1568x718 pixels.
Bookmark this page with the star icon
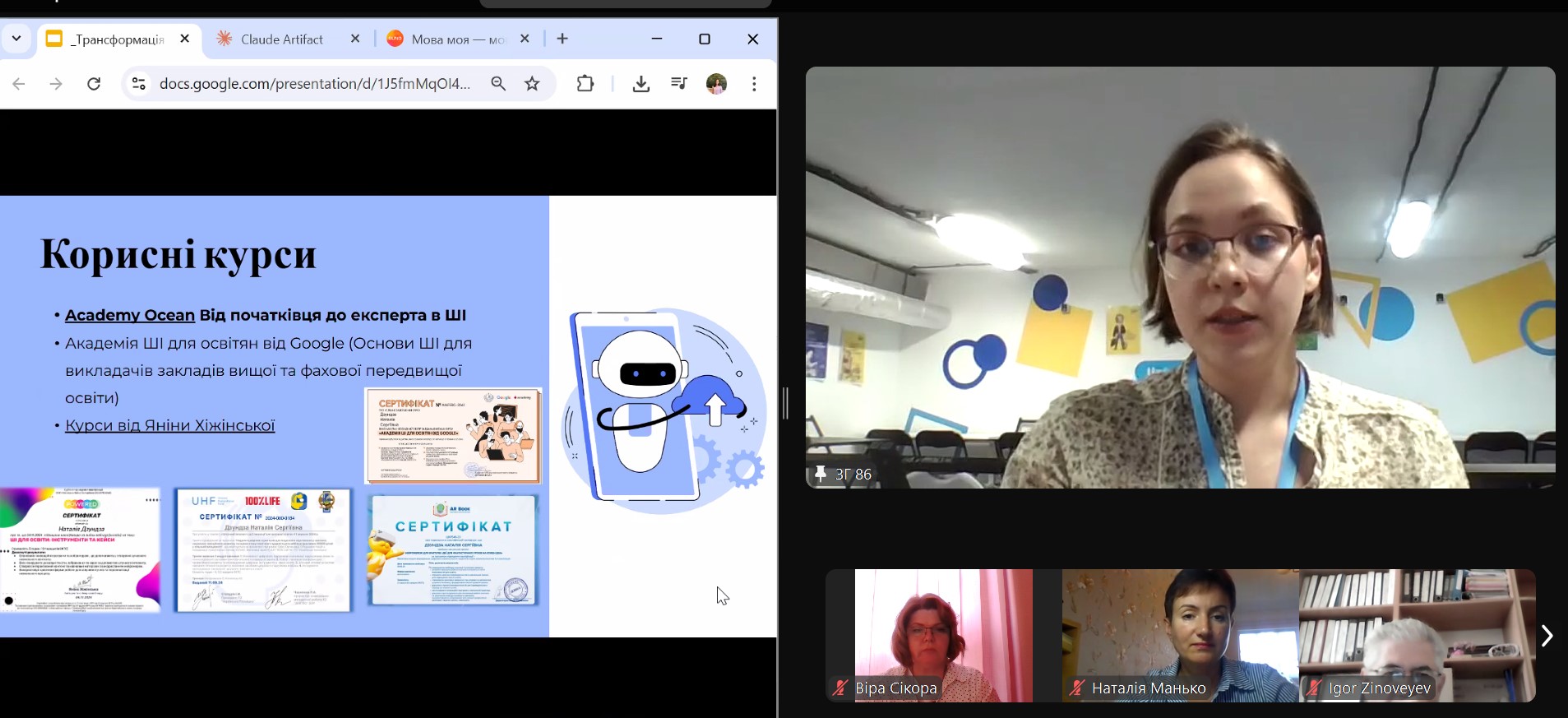532,84
